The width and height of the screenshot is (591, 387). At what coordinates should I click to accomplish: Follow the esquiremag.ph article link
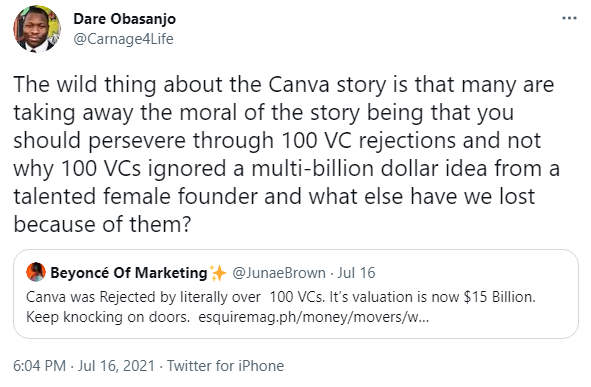click(314, 317)
